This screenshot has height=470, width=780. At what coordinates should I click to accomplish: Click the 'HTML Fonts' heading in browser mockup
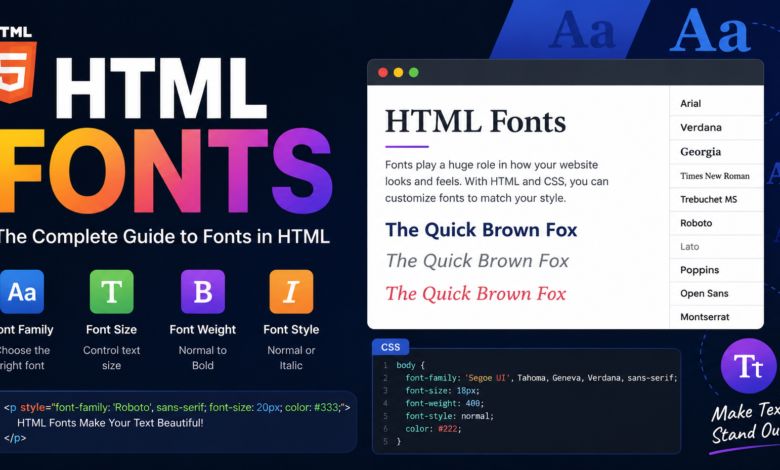pos(476,122)
